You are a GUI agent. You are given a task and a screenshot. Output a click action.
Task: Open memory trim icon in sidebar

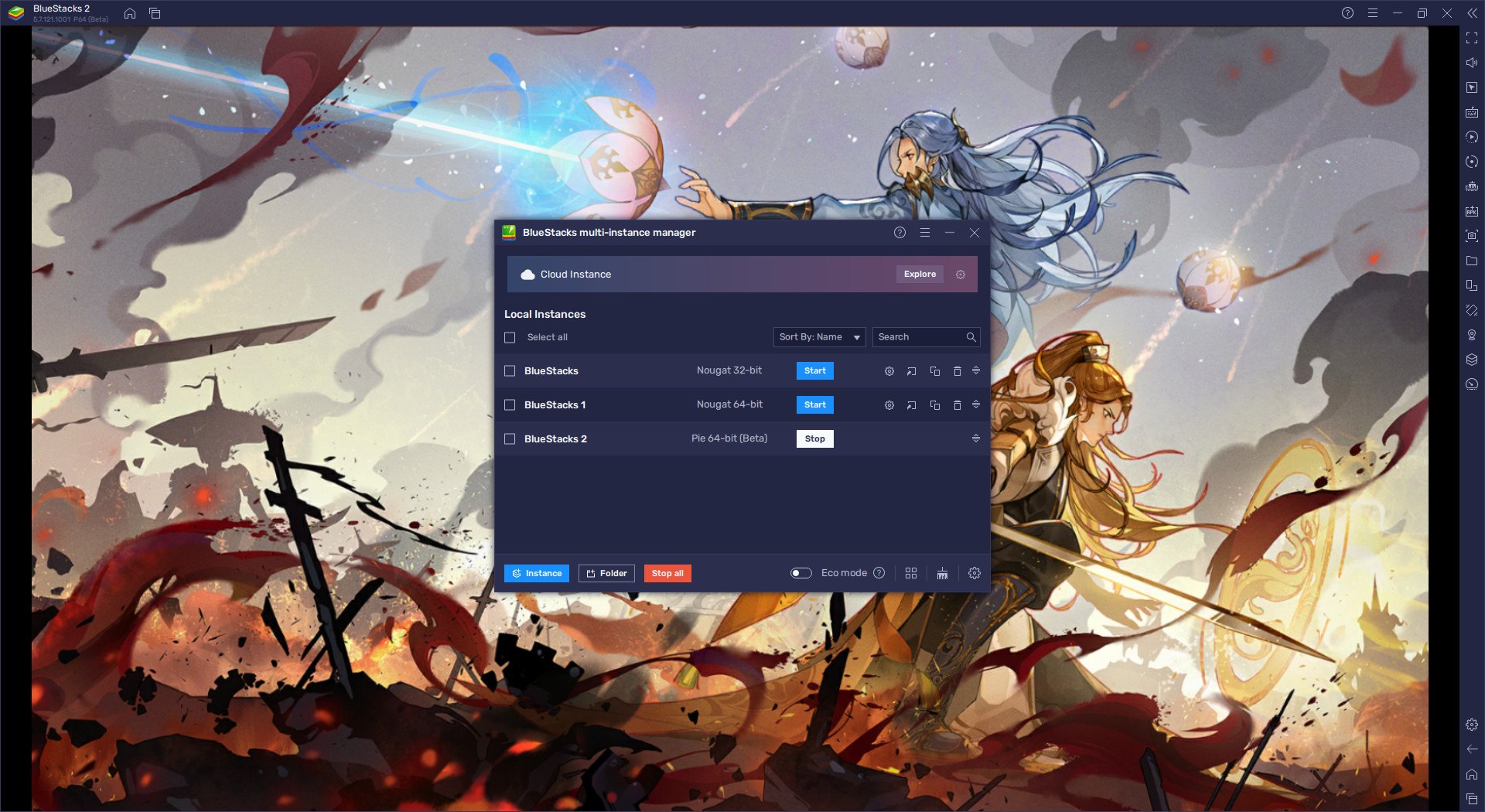[x=1472, y=186]
